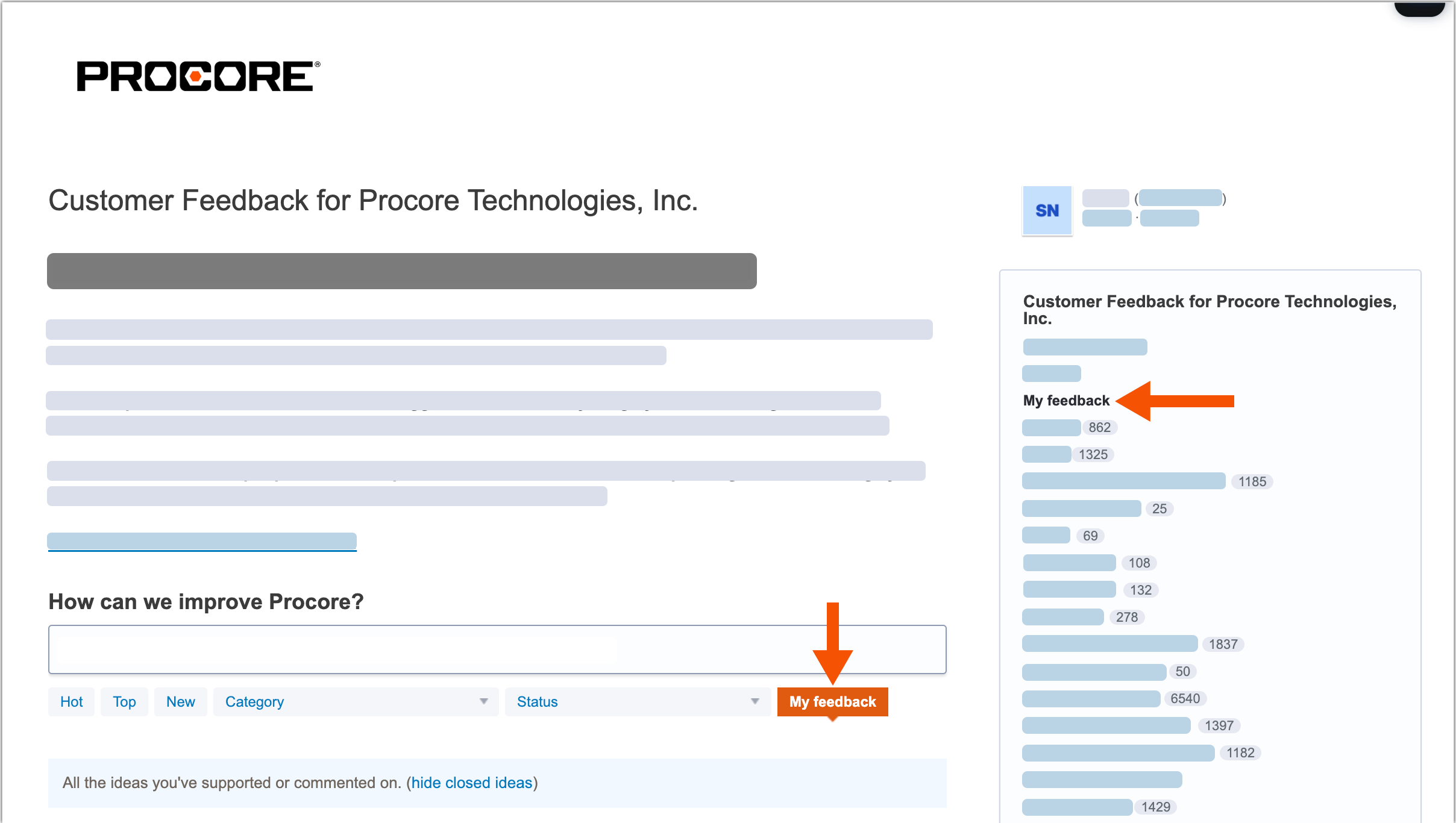Click the underlined link below the description

click(202, 541)
